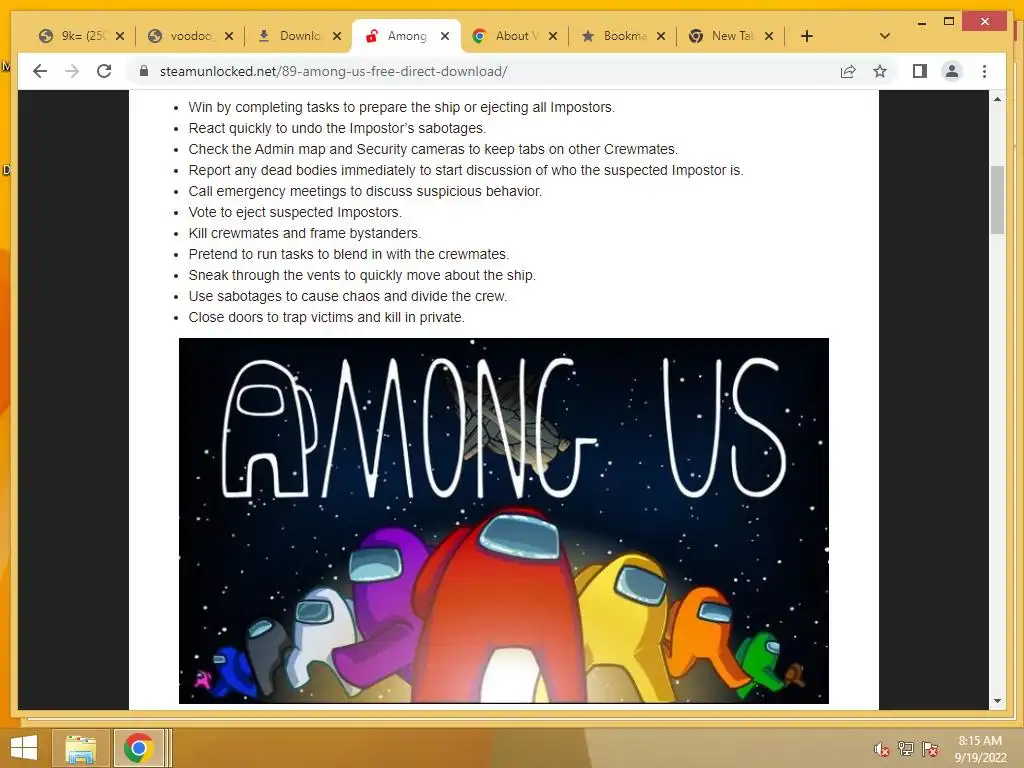
Task: Close the '9k= (25' tab
Action: (120, 36)
